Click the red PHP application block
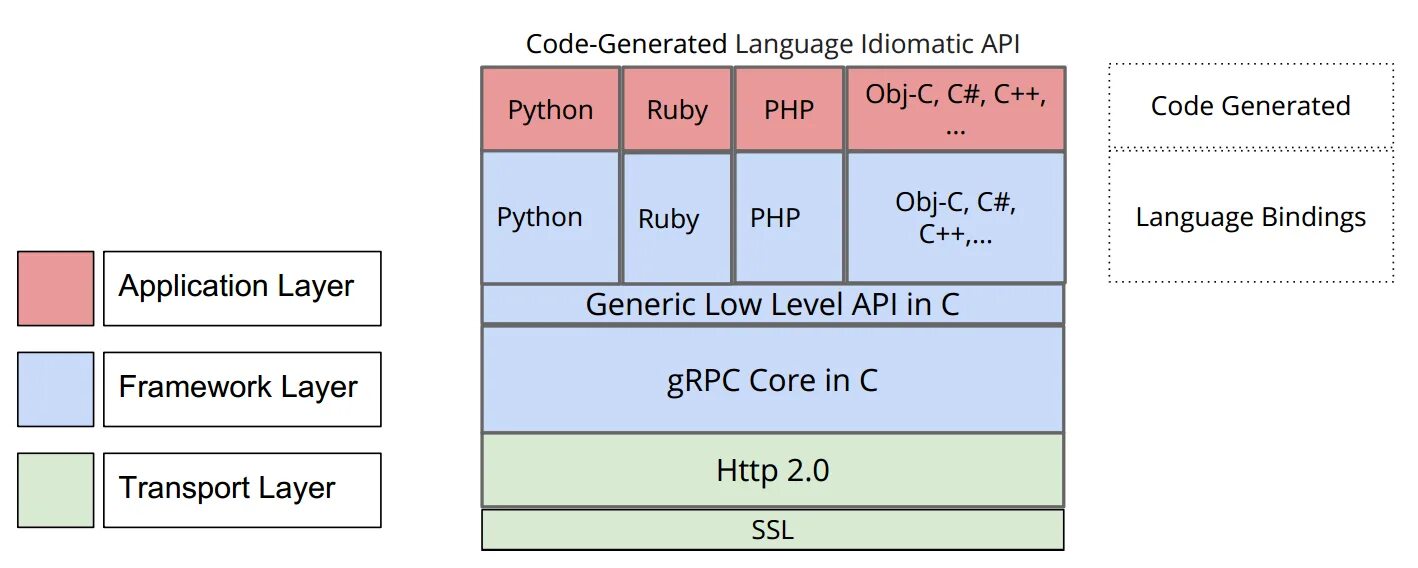The width and height of the screenshot is (1418, 568). click(789, 110)
